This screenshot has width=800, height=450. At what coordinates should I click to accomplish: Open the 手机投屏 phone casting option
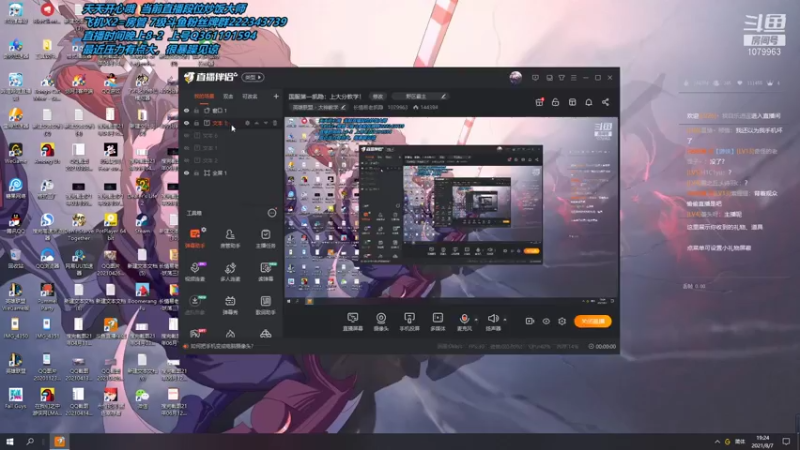[409, 321]
